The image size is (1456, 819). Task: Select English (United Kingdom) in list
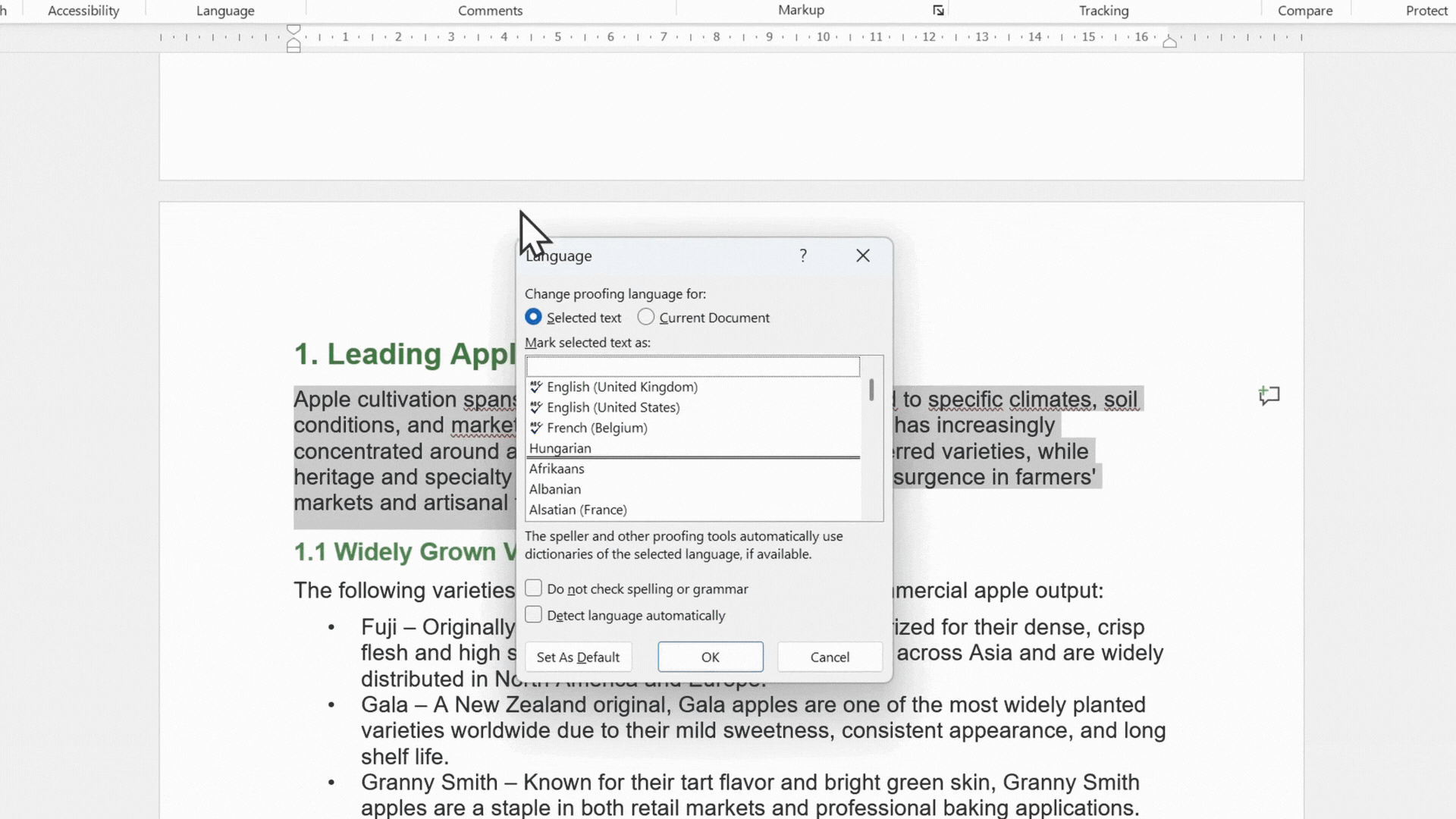tap(693, 387)
